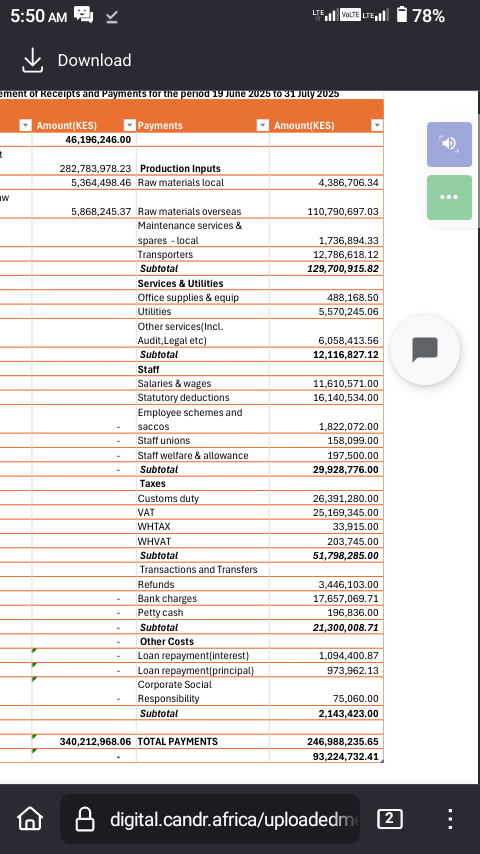Tap the Download label in toolbar
Image resolution: width=480 pixels, height=854 pixels.
click(94, 60)
